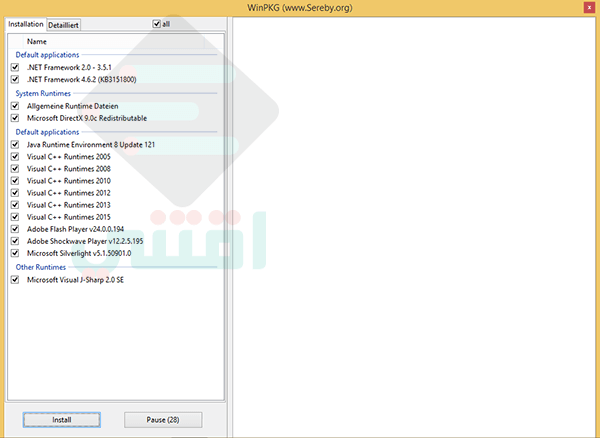The image size is (600, 438).
Task: Select 'Visual C++ Runtimes 2008' row text
Action: pyautogui.click(x=68, y=169)
